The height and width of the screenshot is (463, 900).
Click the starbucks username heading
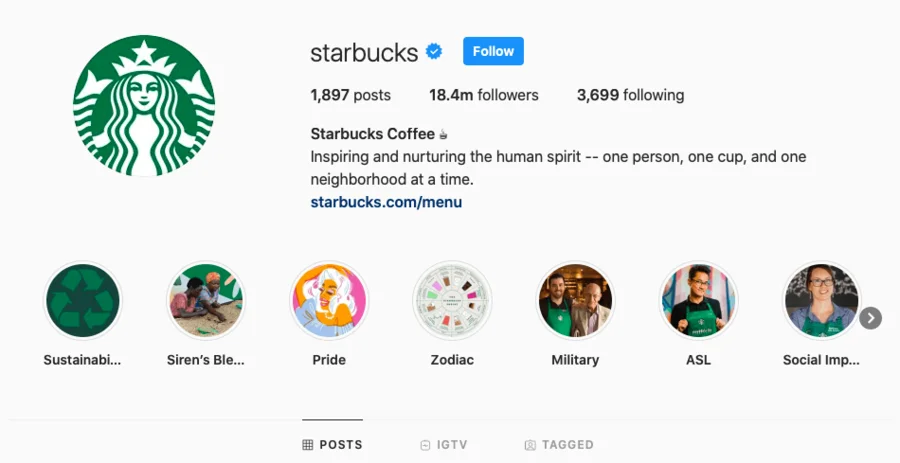364,52
